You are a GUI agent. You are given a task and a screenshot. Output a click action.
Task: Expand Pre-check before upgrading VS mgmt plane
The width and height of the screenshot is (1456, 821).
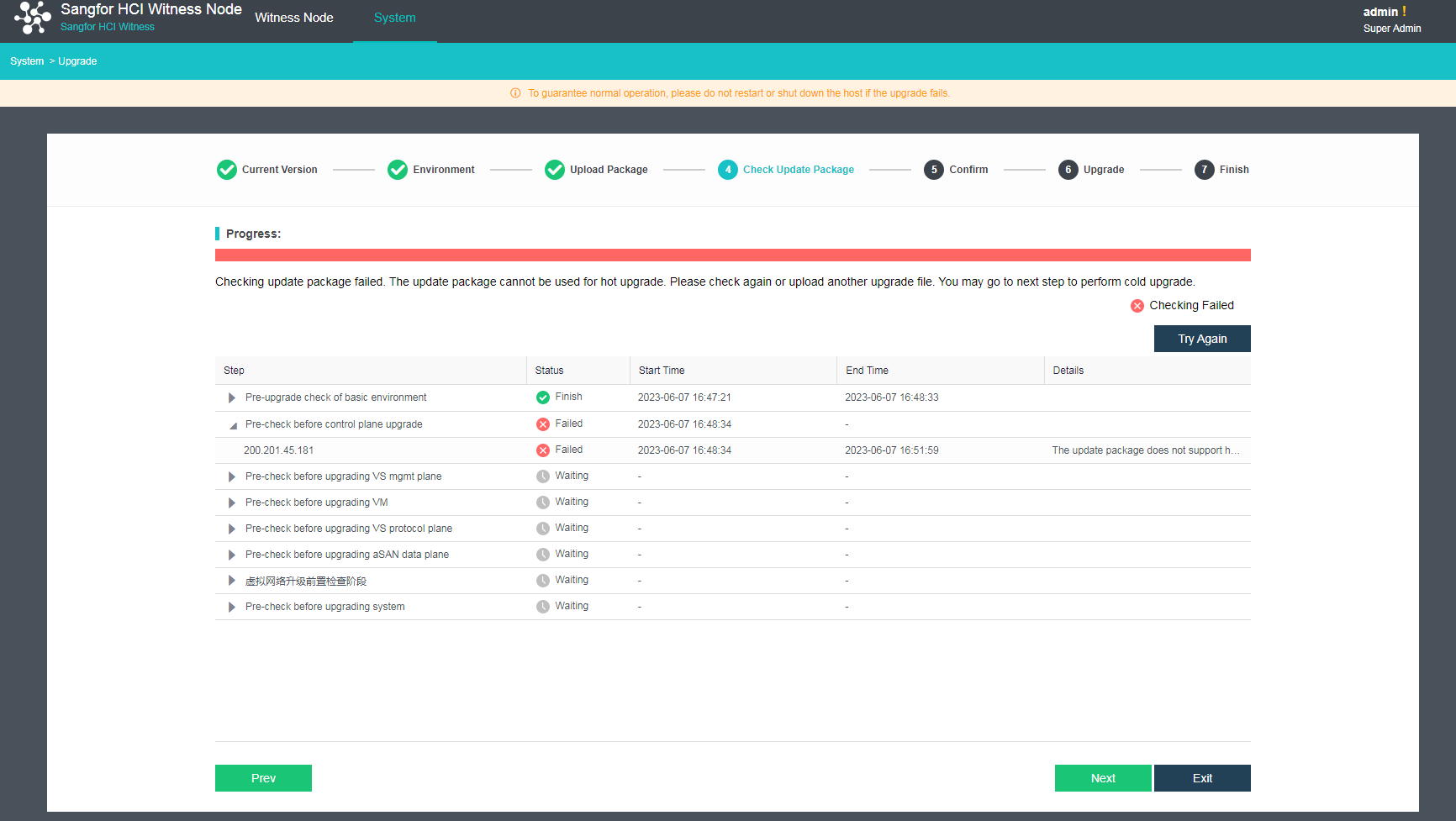[232, 476]
